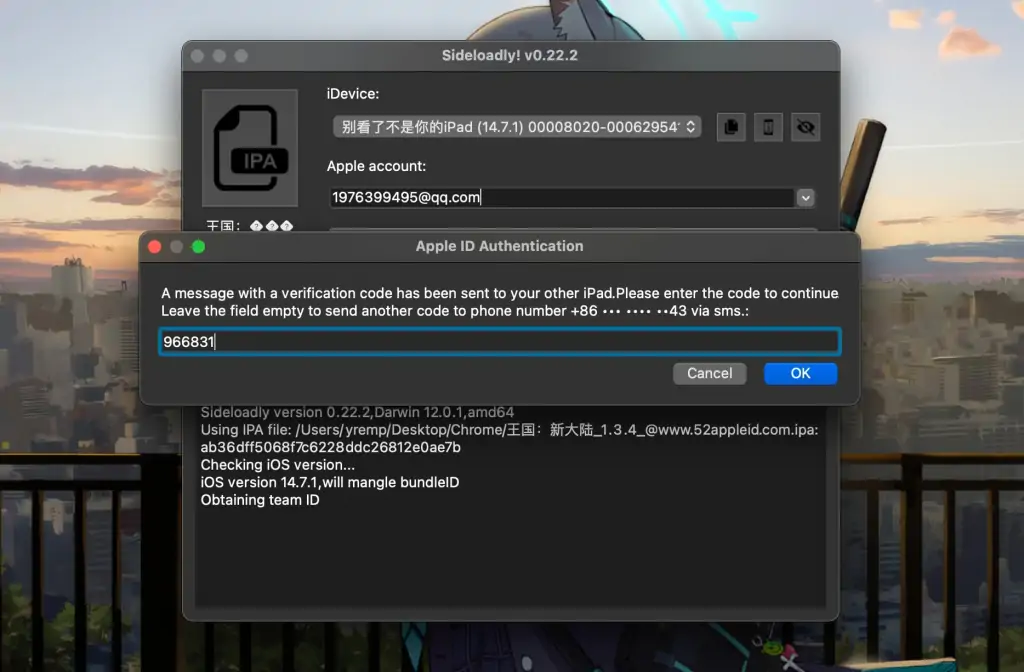
Task: Zoom the Apple ID Authentication dialog with green button
Action: 199,246
